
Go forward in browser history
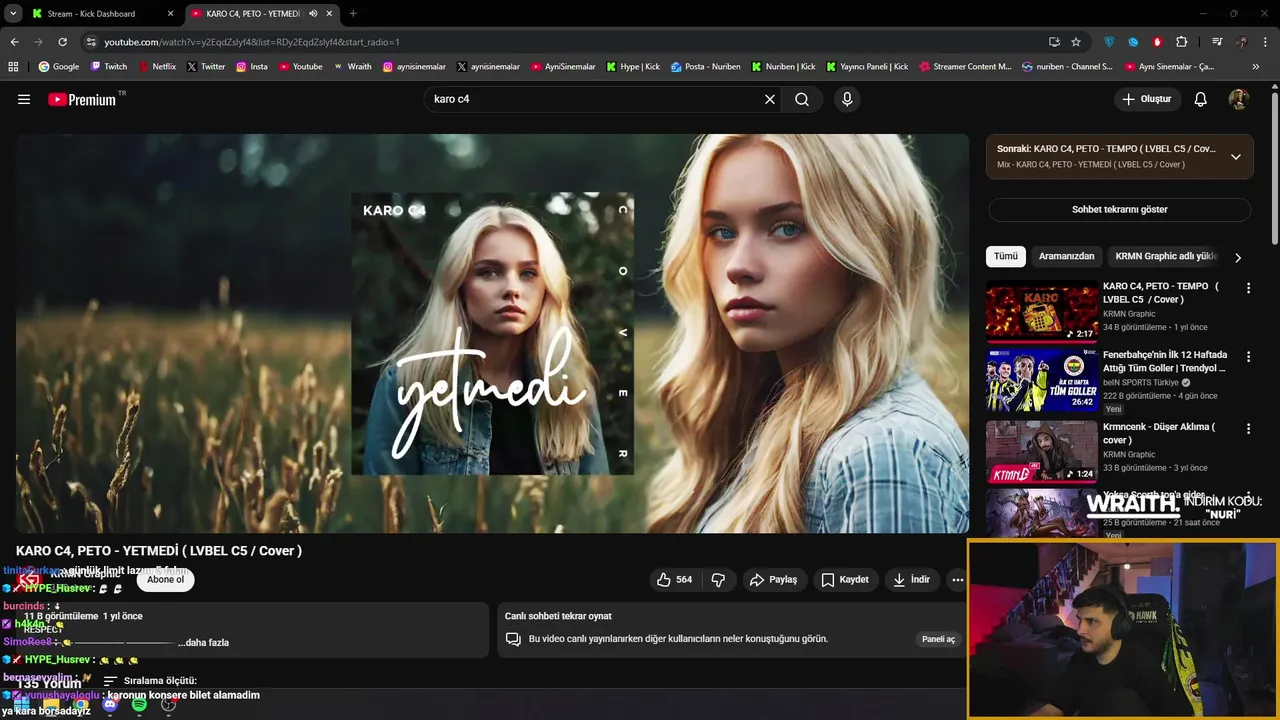pos(38,42)
